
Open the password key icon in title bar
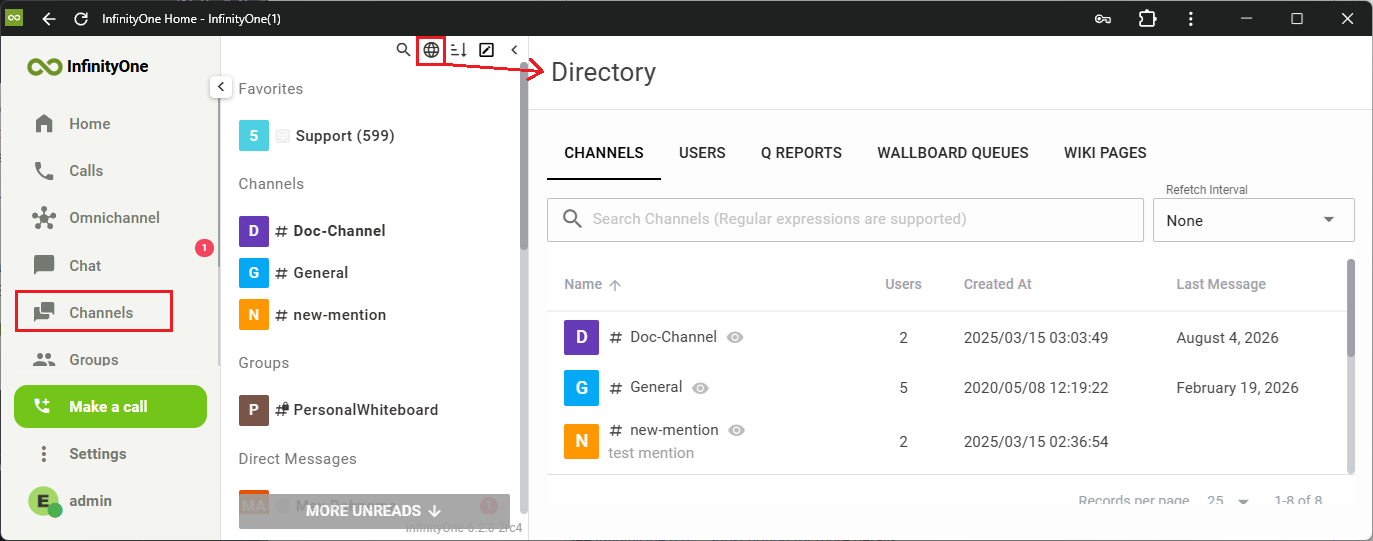1103,19
